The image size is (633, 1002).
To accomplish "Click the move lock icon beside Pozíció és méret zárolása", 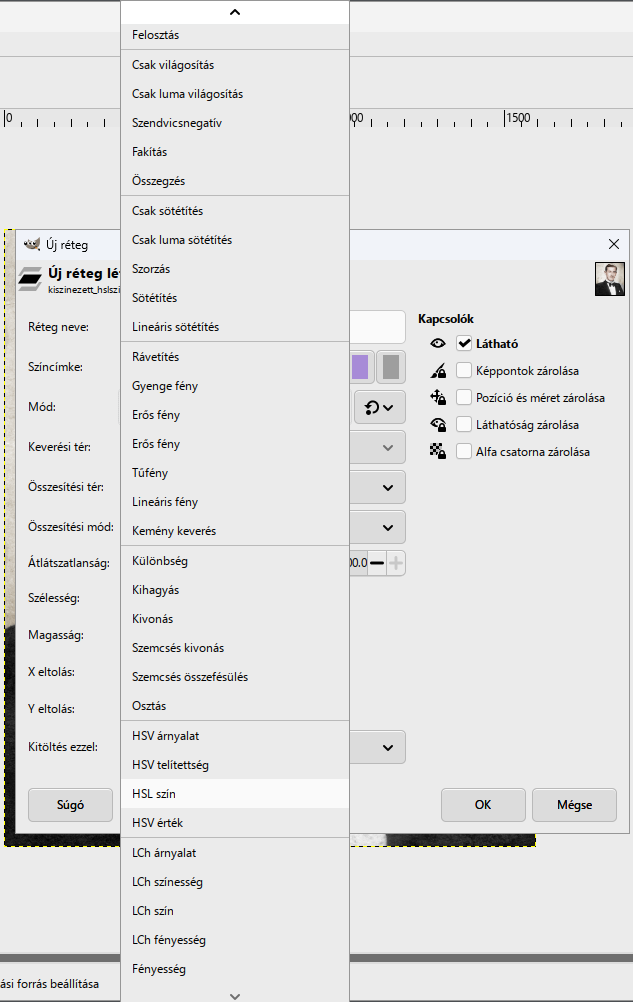I will pyautogui.click(x=438, y=397).
